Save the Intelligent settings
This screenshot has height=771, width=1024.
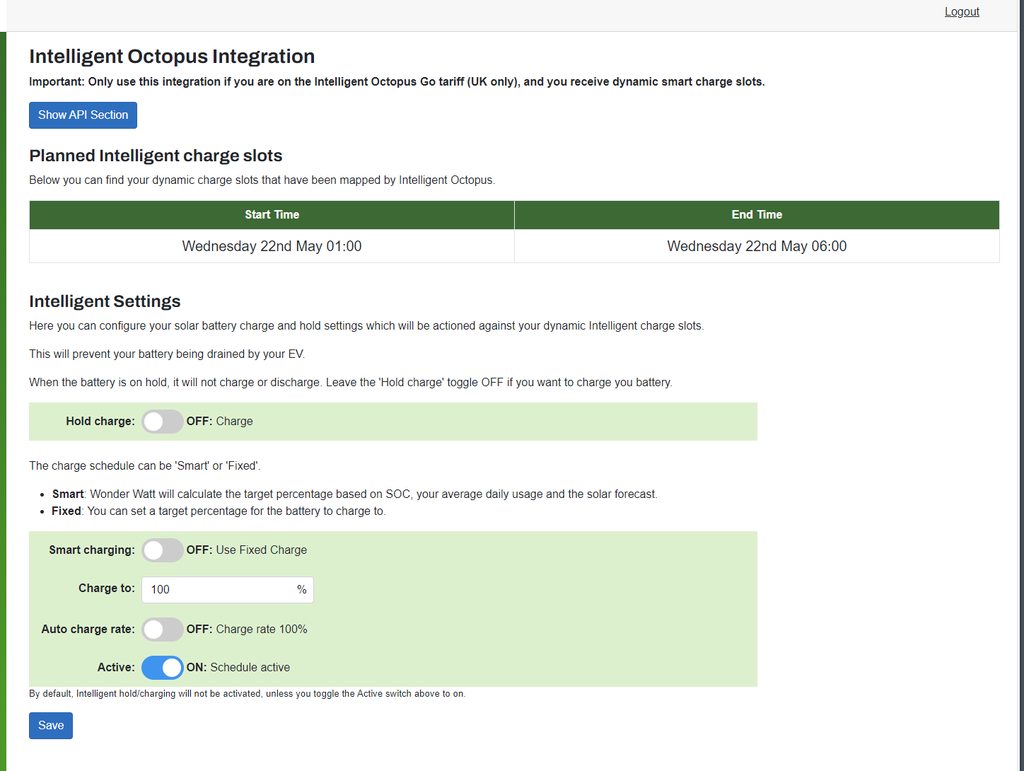point(50,726)
